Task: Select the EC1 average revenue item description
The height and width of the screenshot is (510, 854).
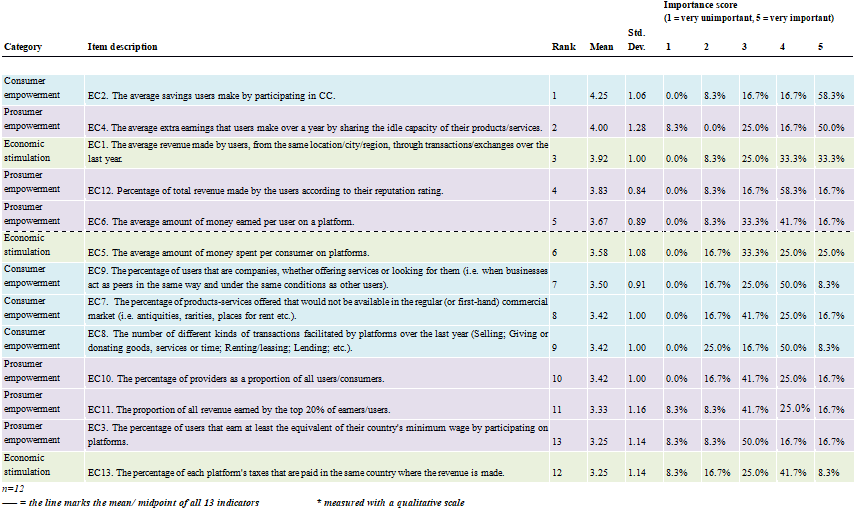Action: point(315,151)
